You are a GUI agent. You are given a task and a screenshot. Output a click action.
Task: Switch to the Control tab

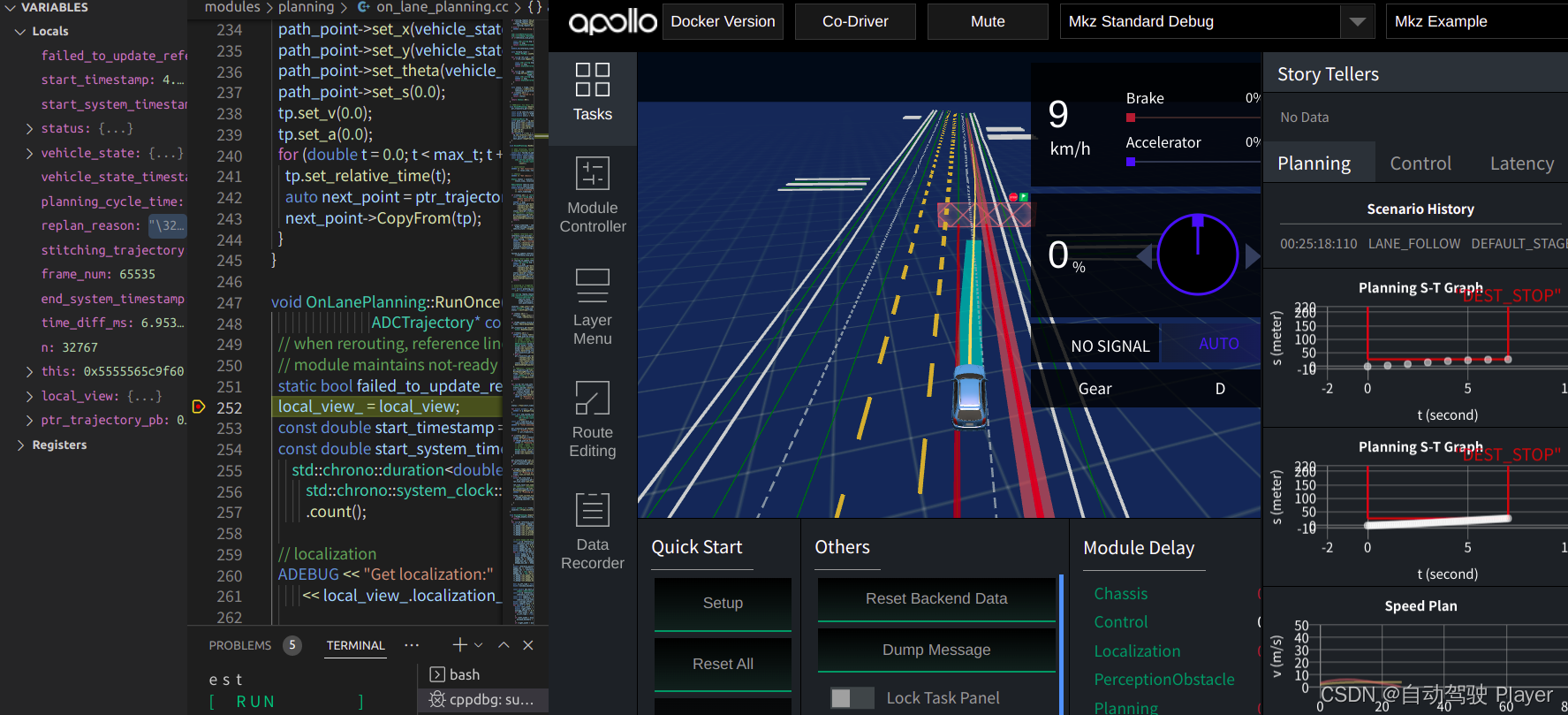[x=1420, y=163]
